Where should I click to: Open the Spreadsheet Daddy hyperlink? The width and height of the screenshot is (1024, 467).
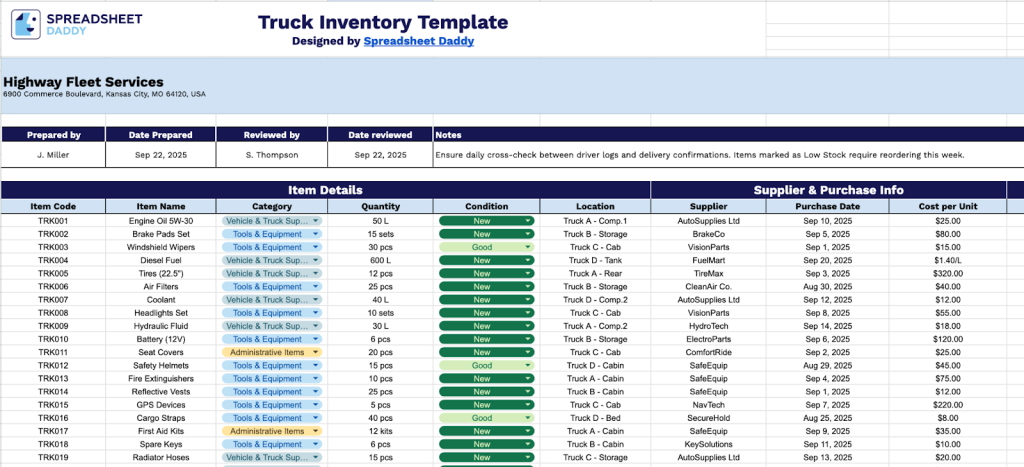[x=419, y=41]
